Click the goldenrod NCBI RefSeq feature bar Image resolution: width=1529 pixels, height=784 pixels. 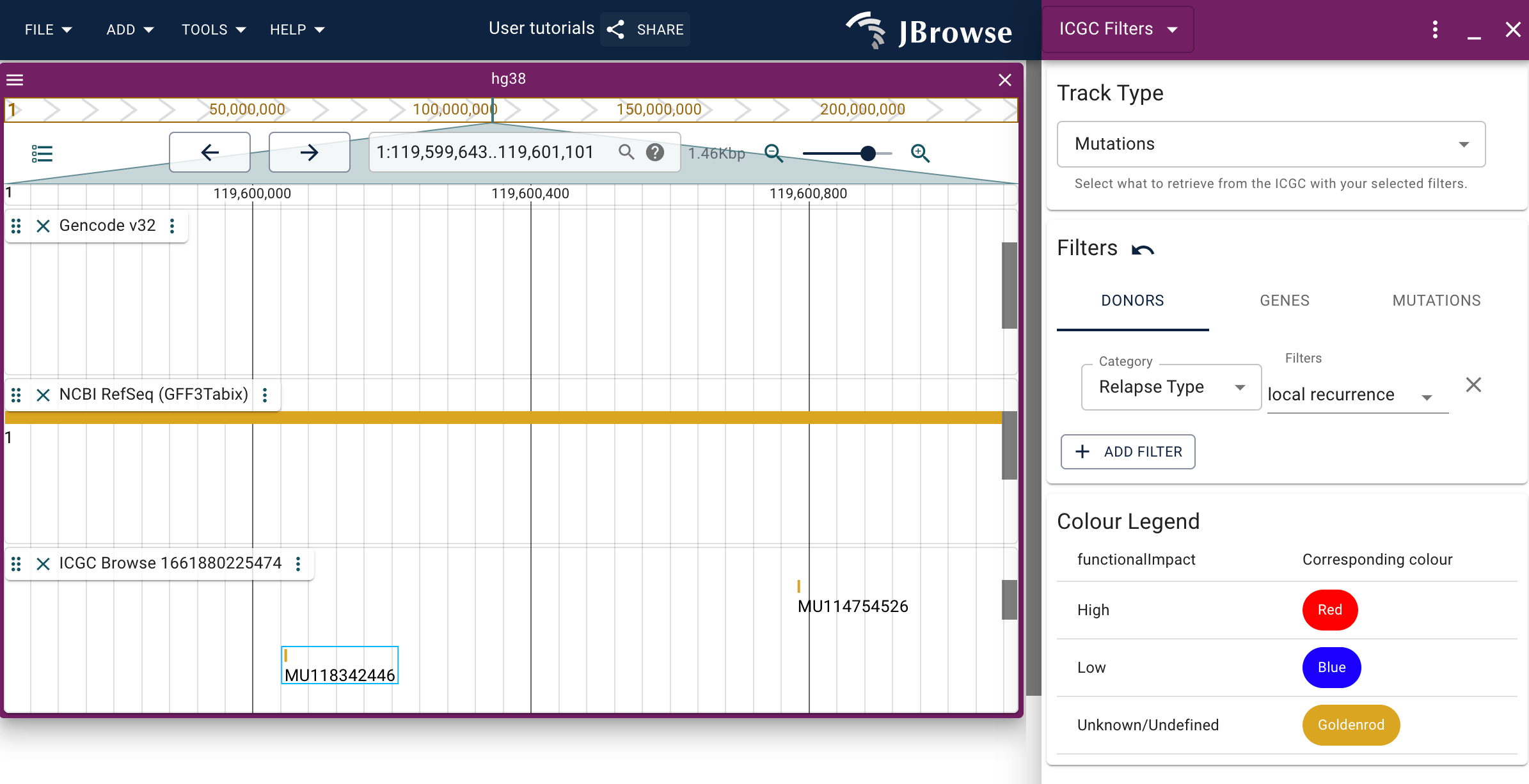(503, 418)
